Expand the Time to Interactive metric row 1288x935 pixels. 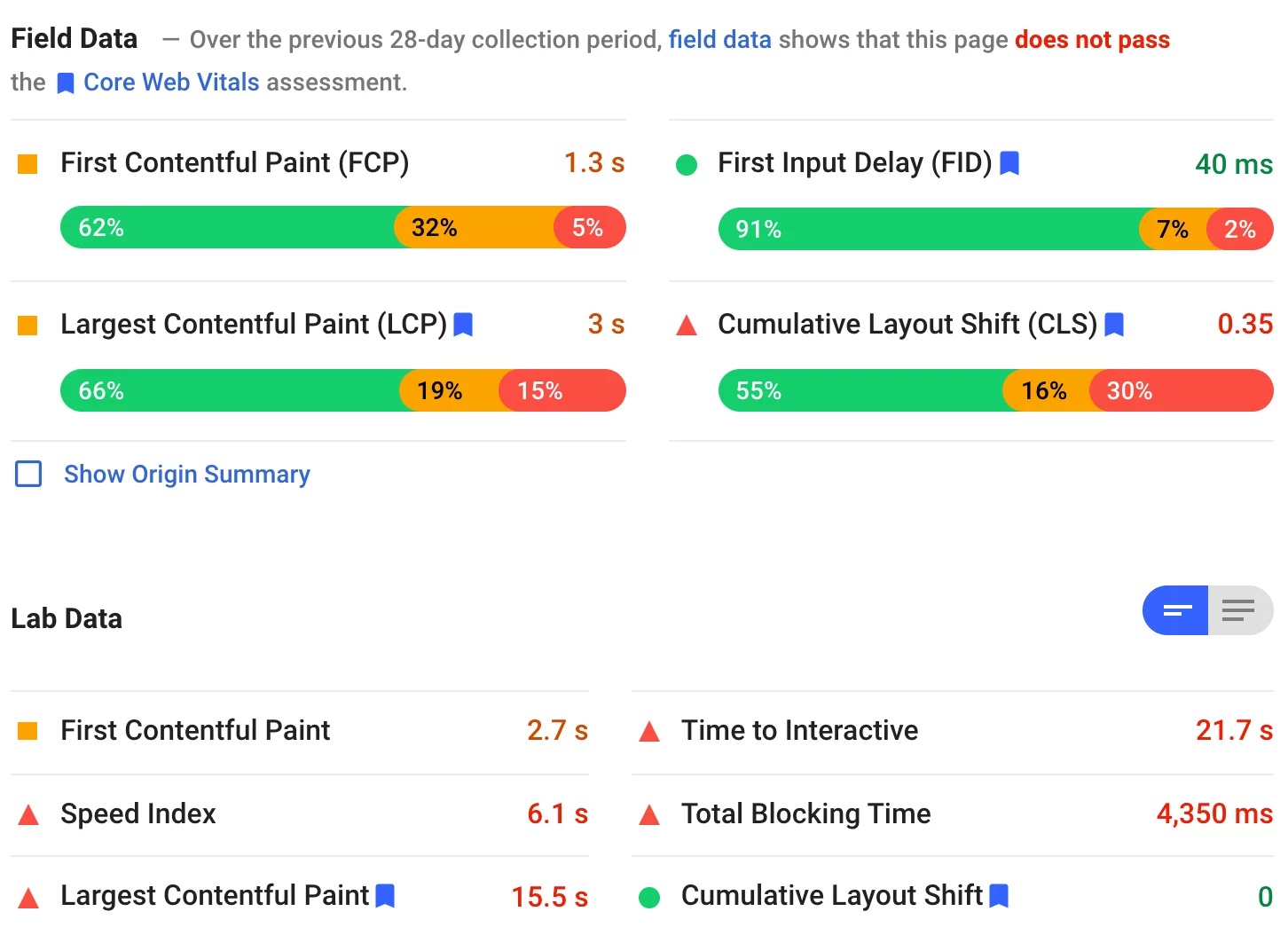pos(798,731)
